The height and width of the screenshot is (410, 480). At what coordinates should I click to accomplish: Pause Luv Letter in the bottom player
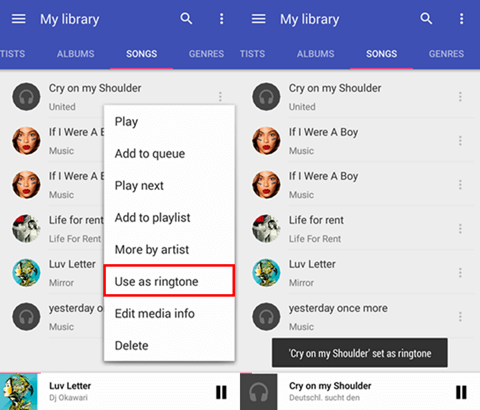coord(221,392)
